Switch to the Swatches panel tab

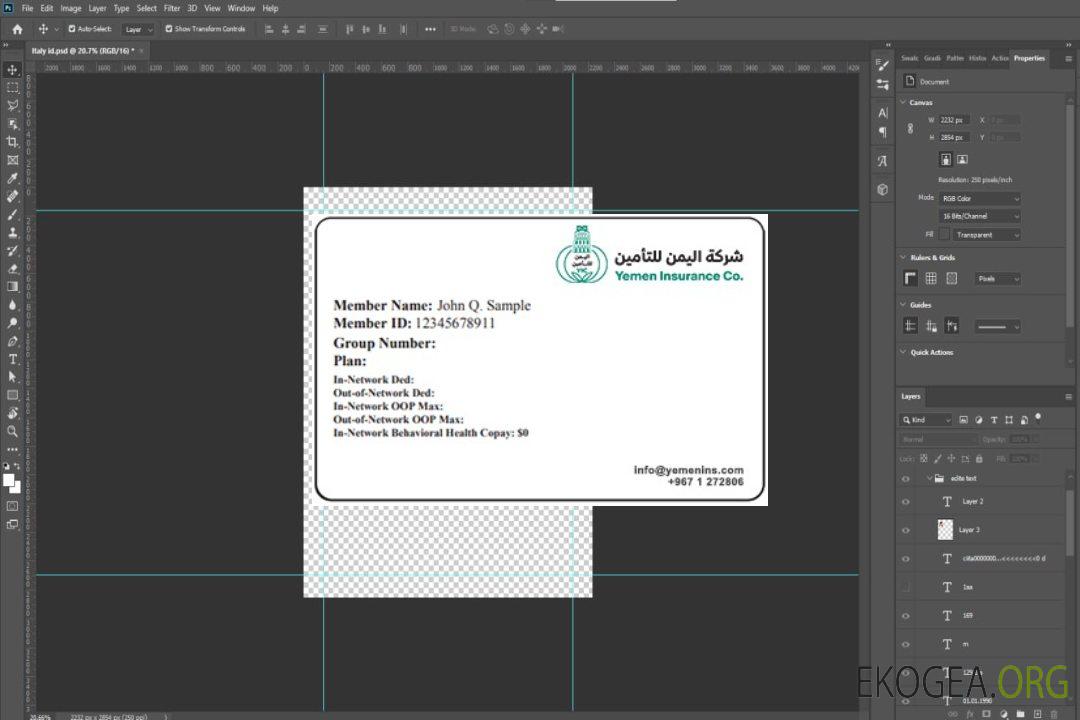click(909, 58)
